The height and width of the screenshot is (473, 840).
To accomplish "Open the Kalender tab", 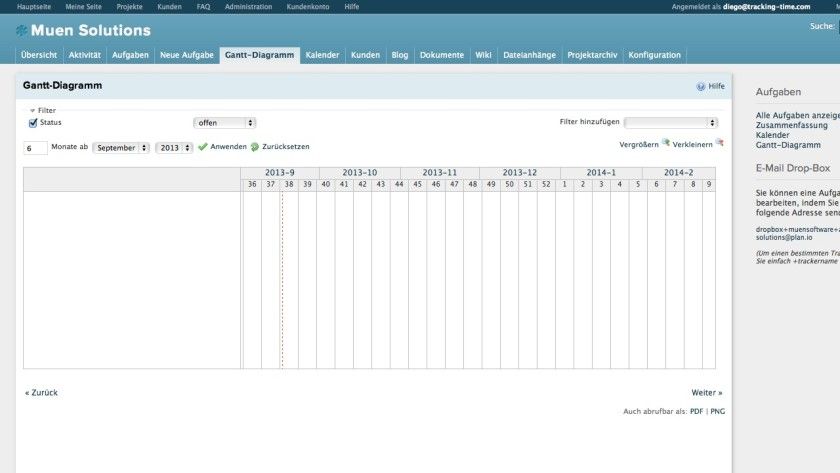I will tap(322, 55).
